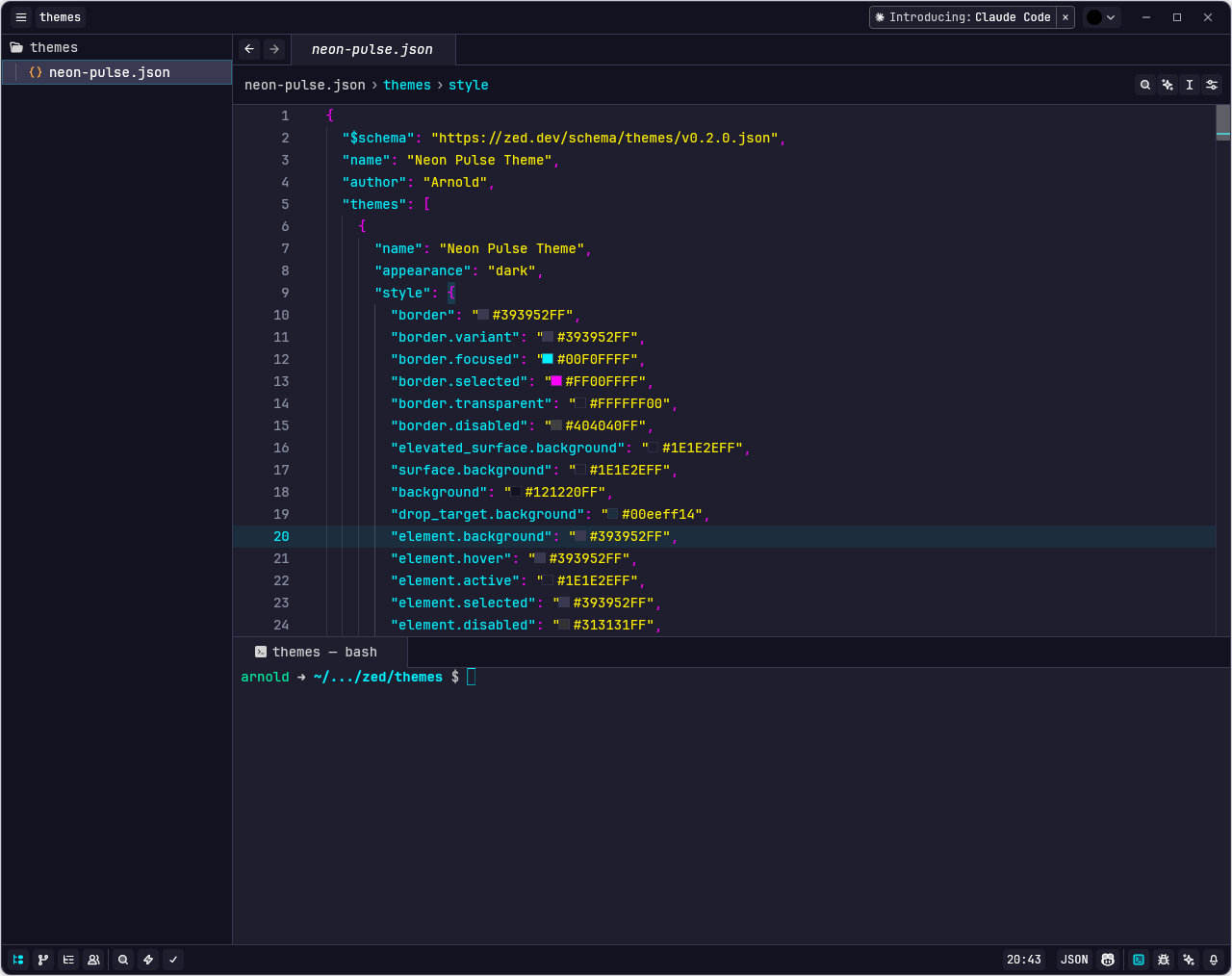The width and height of the screenshot is (1232, 976).
Task: Click the ~/.../zed/themes path in terminal
Action: 378,677
